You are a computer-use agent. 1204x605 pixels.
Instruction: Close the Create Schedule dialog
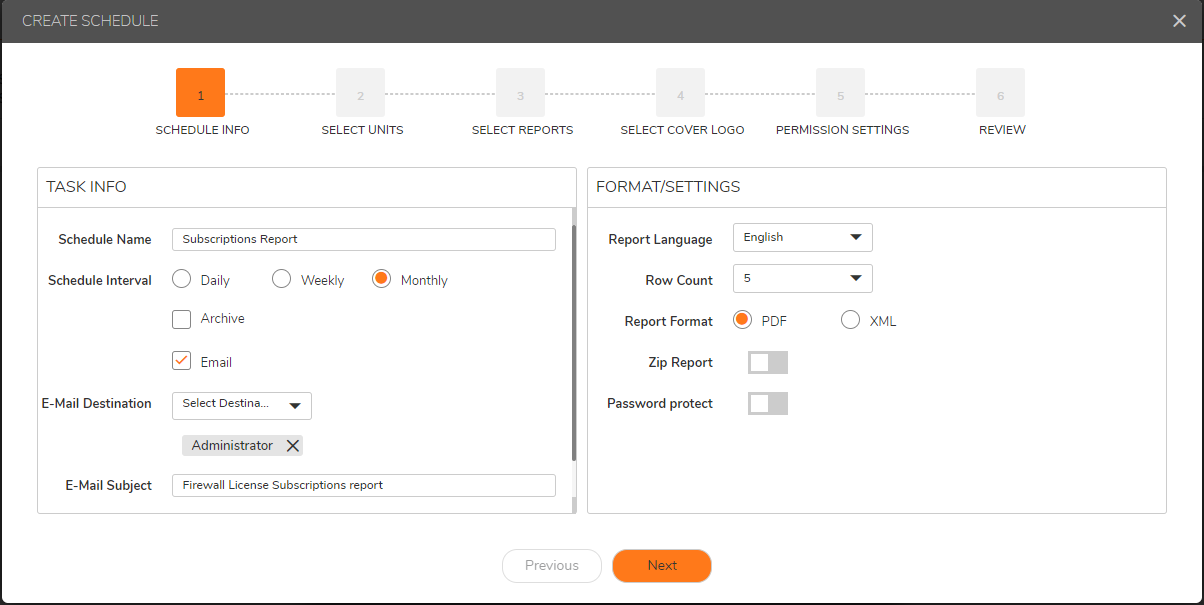tap(1179, 21)
